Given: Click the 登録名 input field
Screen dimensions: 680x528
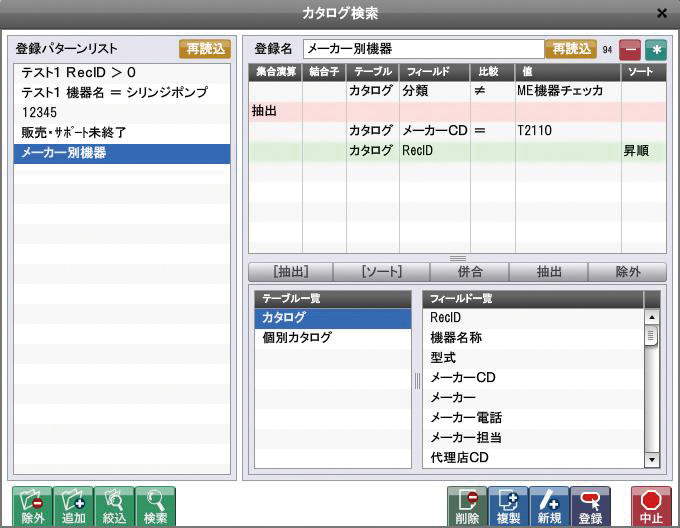Looking at the screenshot, I should point(424,49).
